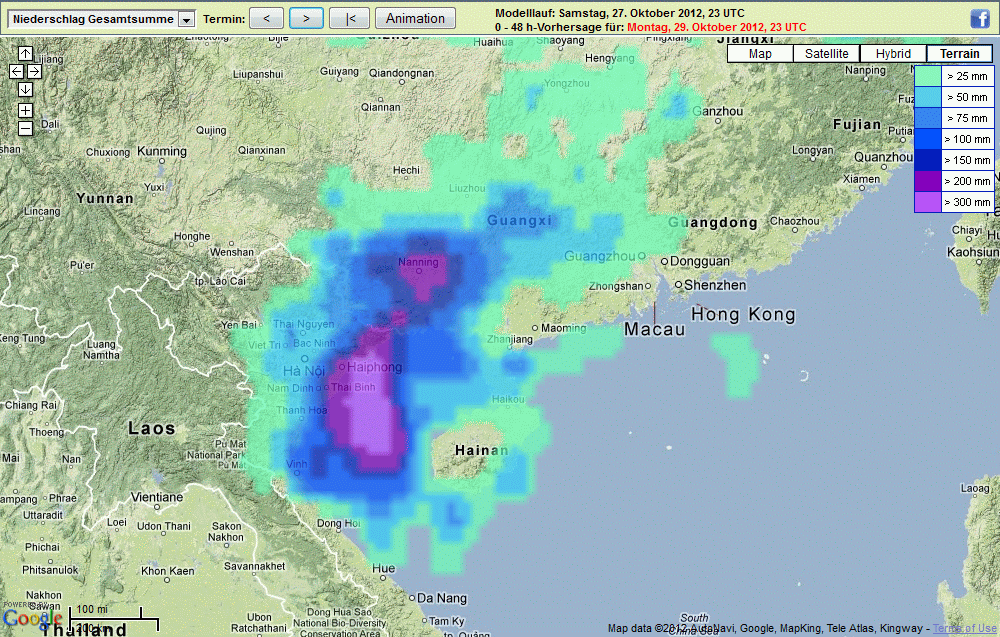The image size is (1000, 637).
Task: Click the Google logo on the map
Action: click(x=32, y=618)
